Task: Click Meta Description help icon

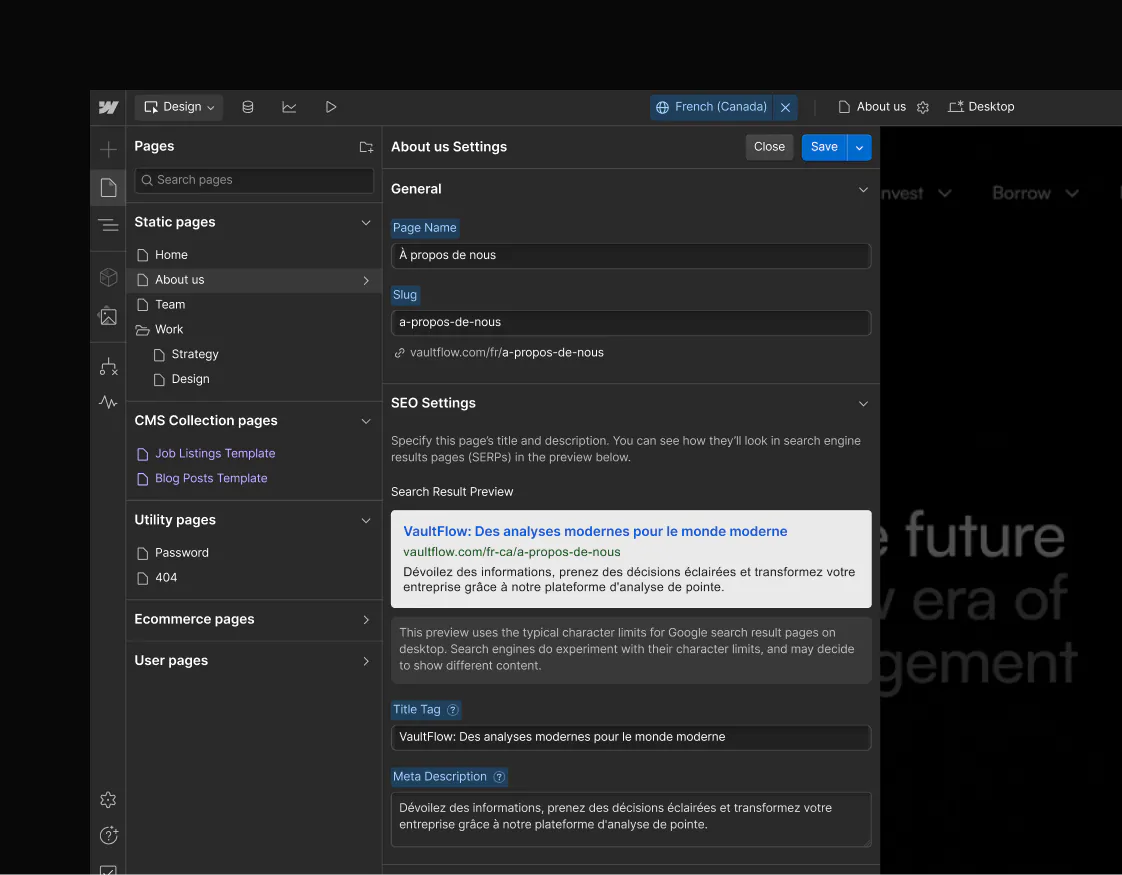Action: [499, 777]
